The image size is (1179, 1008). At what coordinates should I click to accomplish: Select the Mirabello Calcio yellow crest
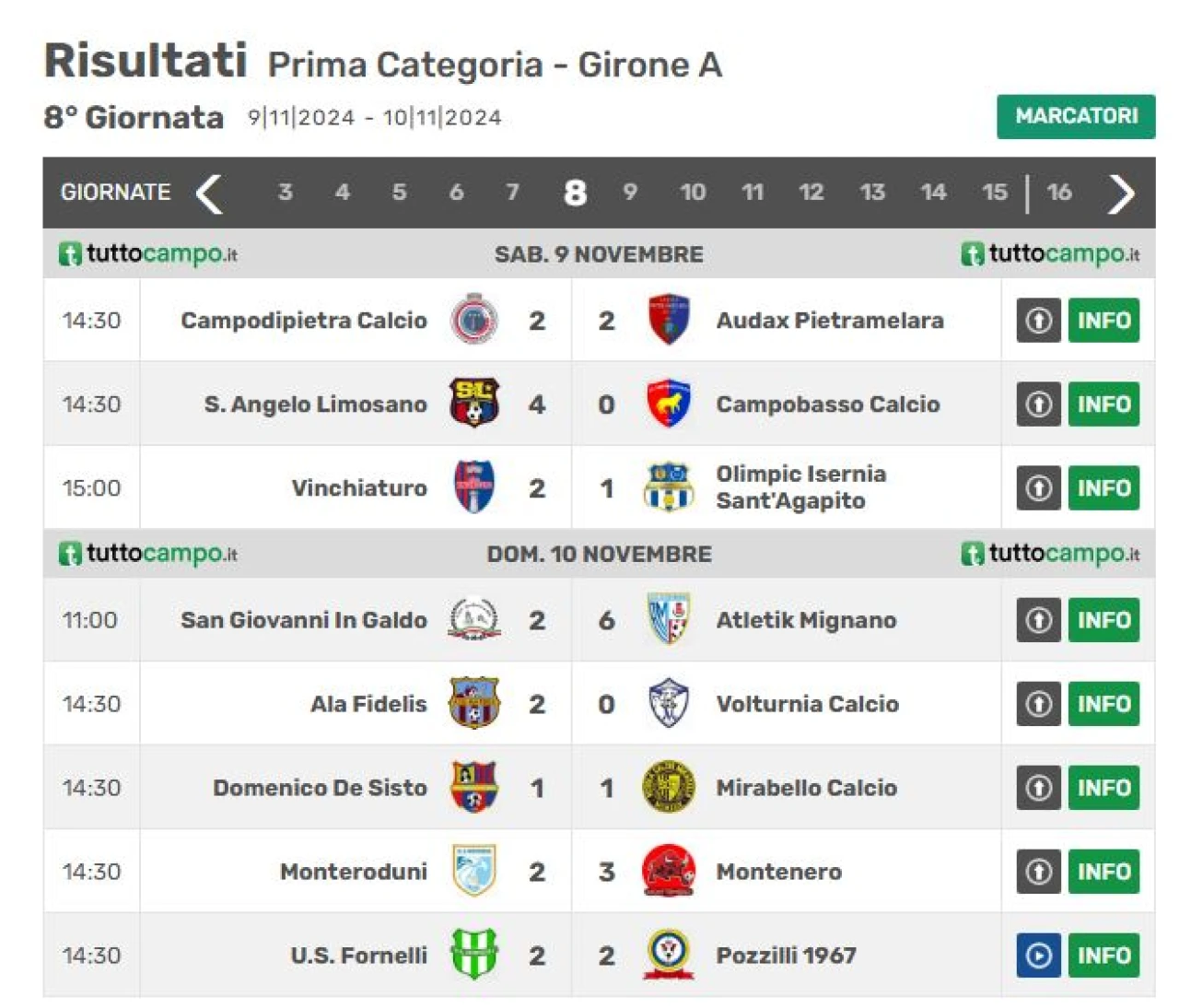(668, 787)
